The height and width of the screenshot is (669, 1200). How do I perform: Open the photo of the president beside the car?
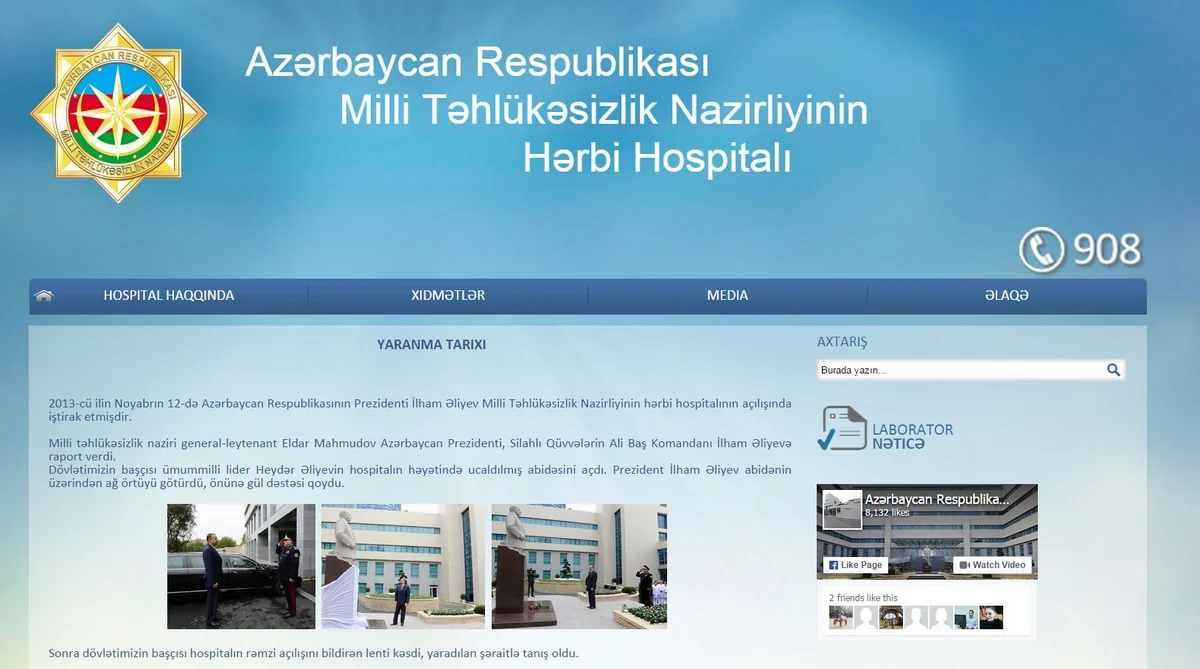tap(241, 566)
